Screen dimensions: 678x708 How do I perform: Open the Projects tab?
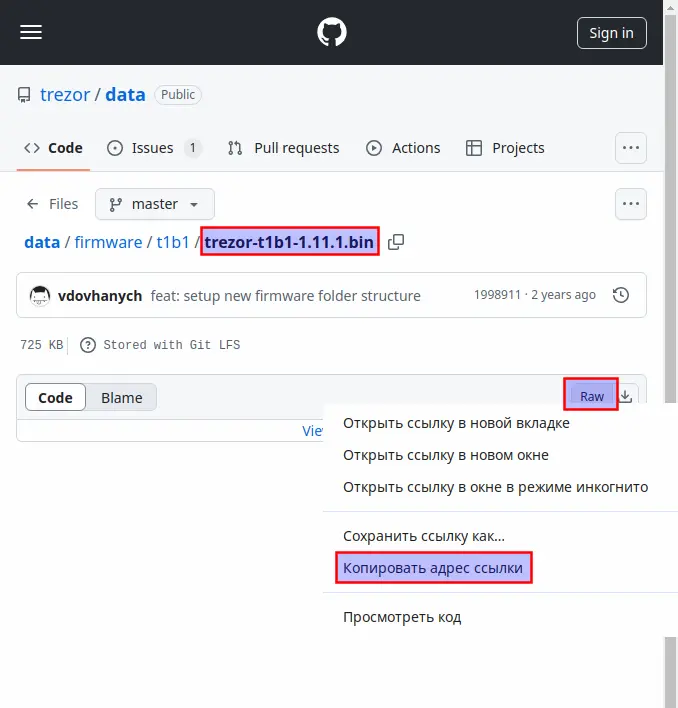(505, 148)
